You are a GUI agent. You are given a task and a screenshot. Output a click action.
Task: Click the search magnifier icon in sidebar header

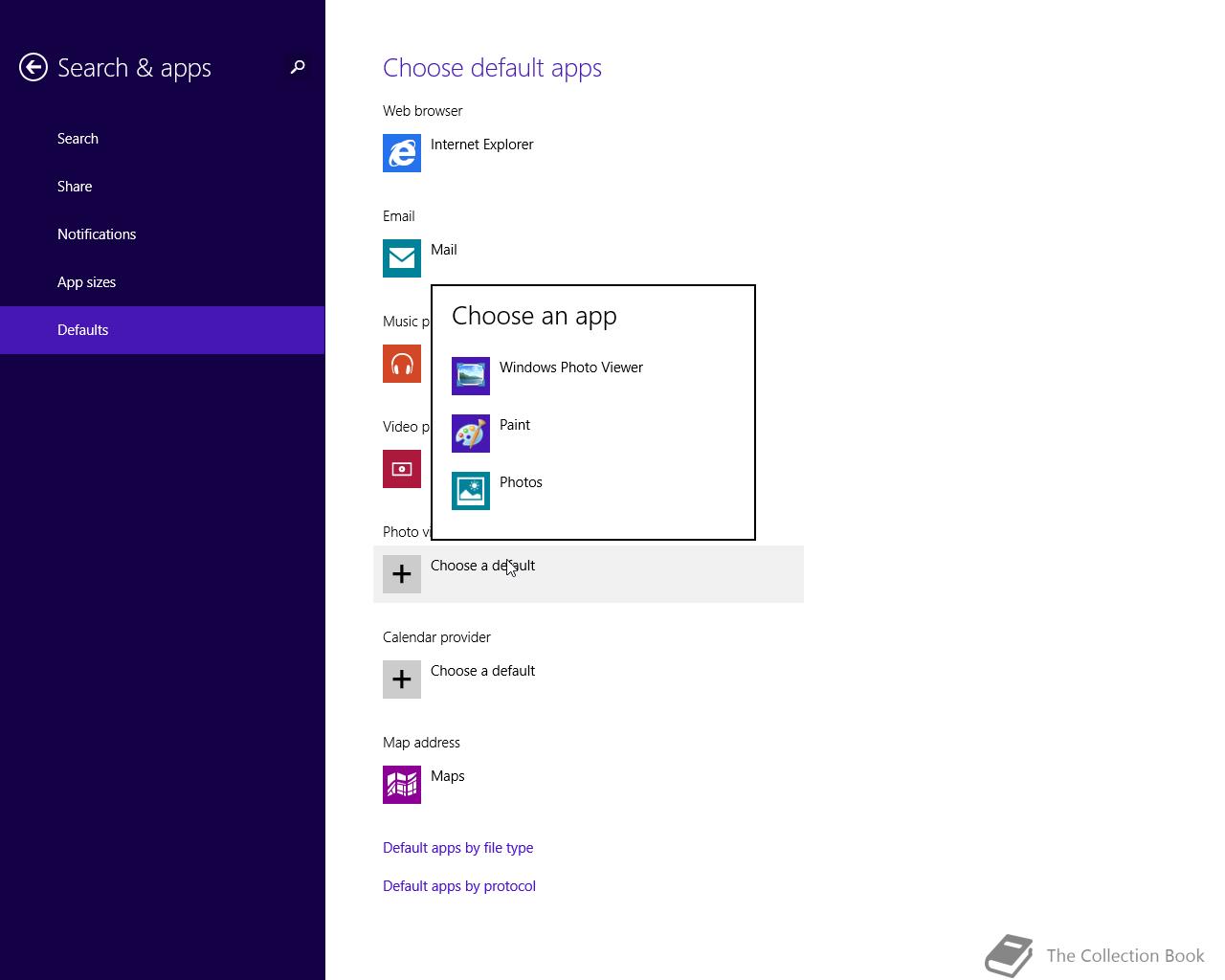298,67
